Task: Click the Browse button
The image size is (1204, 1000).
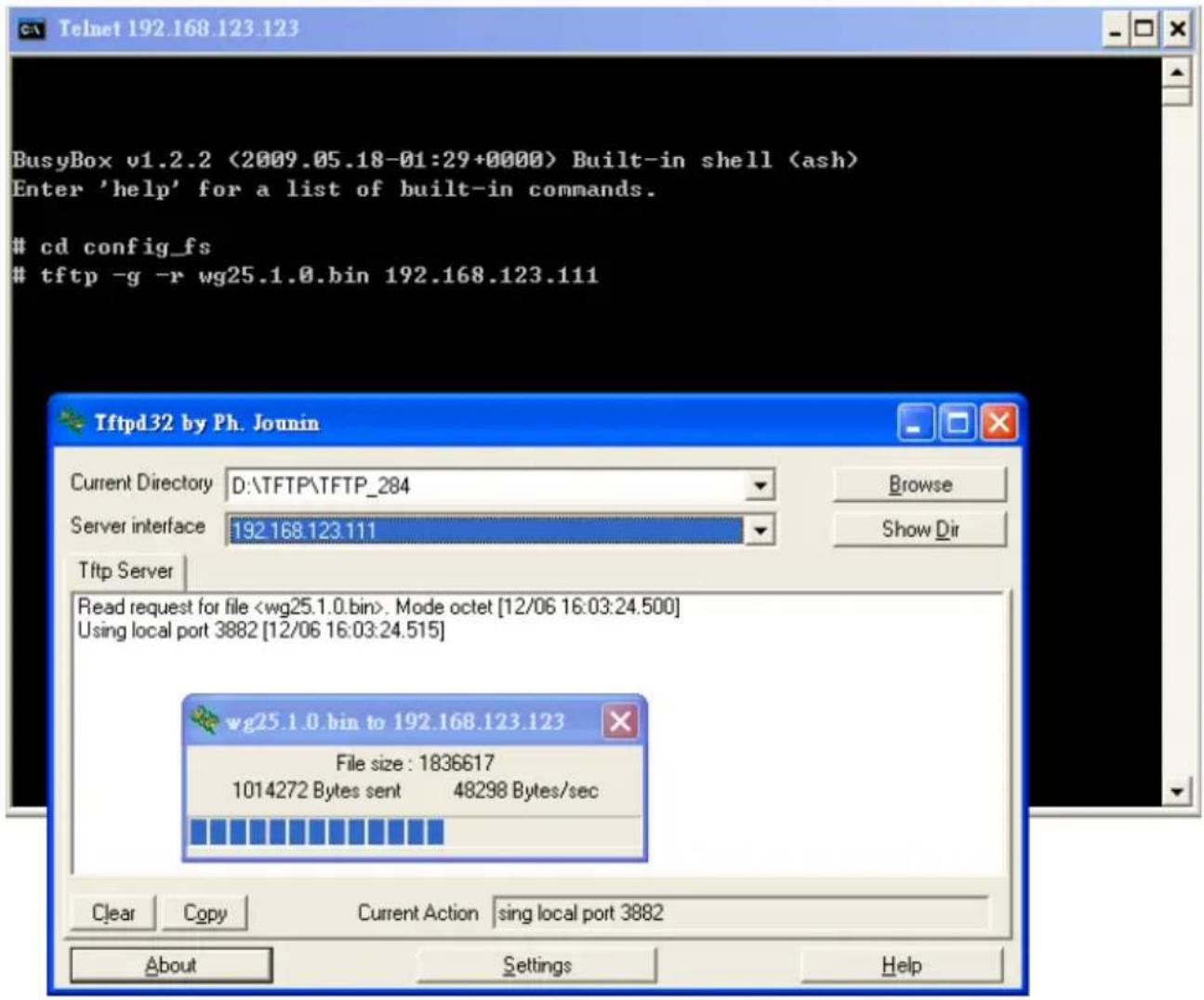Action: 920,484
